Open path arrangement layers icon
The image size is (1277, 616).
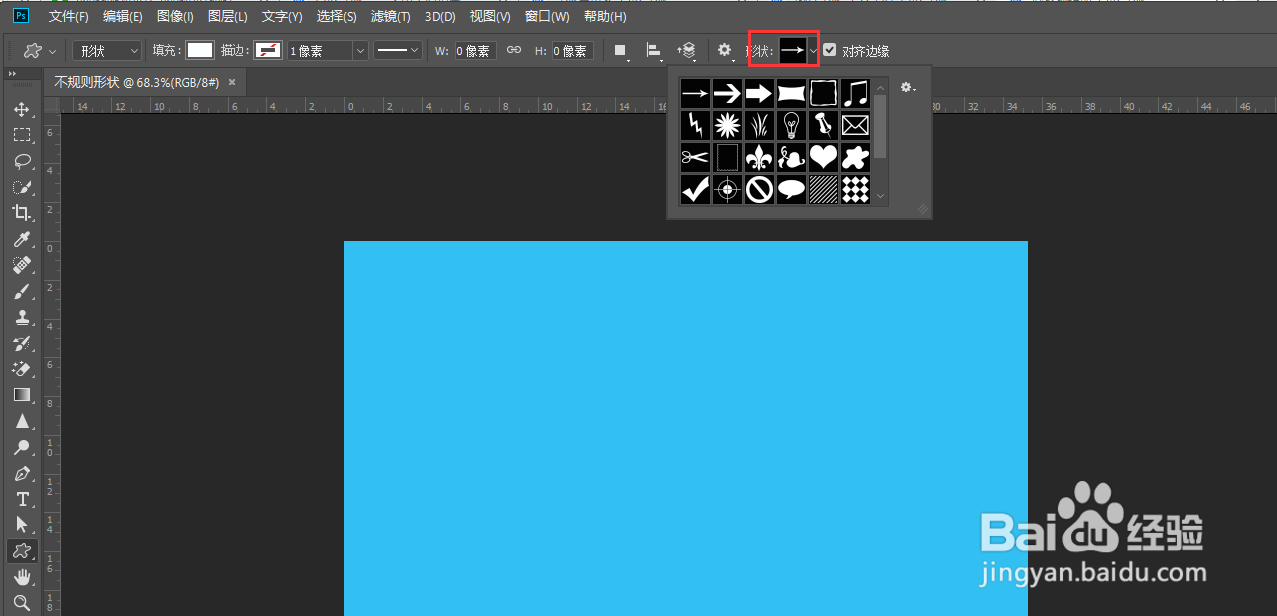tap(687, 50)
